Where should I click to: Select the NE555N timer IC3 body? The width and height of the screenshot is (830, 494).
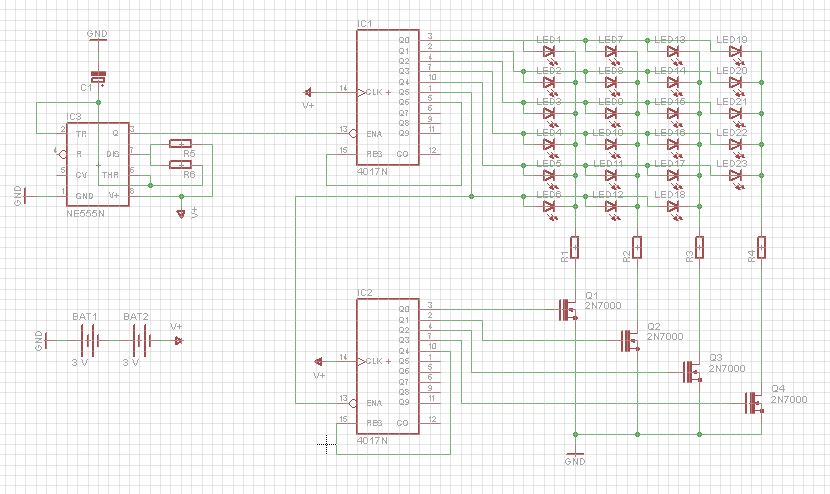pyautogui.click(x=97, y=163)
